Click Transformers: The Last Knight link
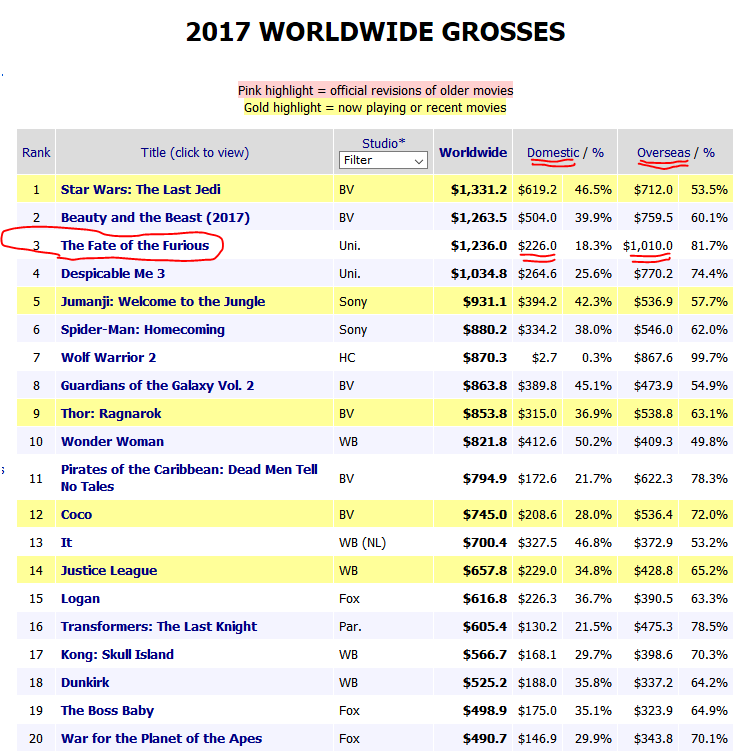Image resolution: width=749 pixels, height=755 pixels. click(159, 626)
